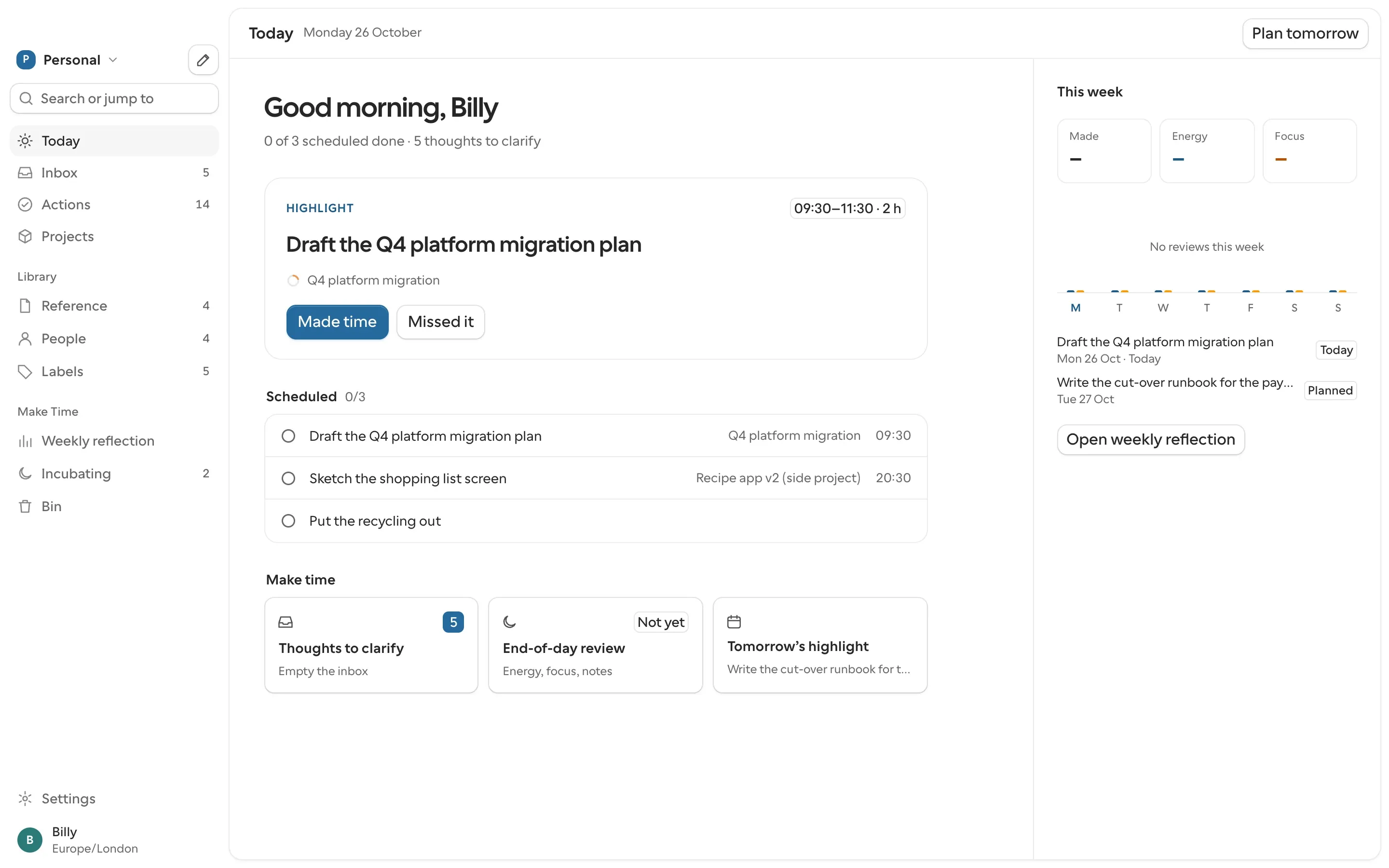1389x868 pixels.
Task: Click the 'Recipe app v2 (side project)' label
Action: pyautogui.click(x=778, y=477)
